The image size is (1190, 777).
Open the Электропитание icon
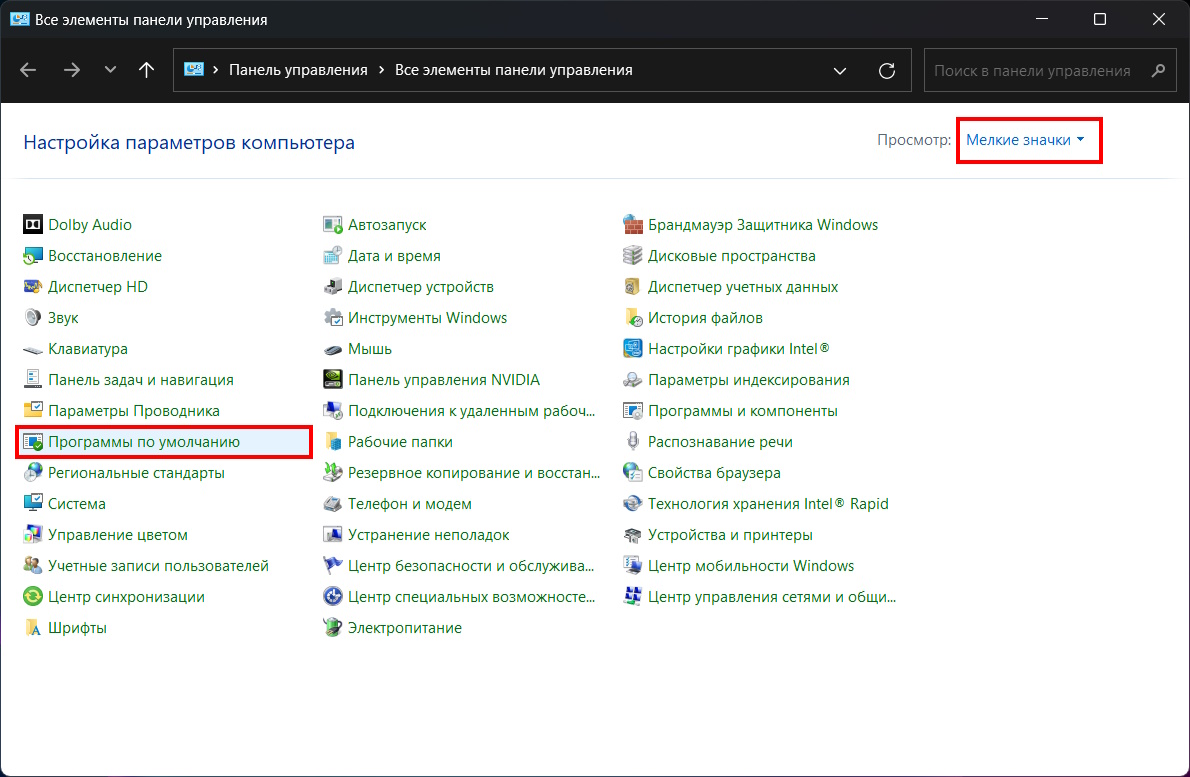332,628
